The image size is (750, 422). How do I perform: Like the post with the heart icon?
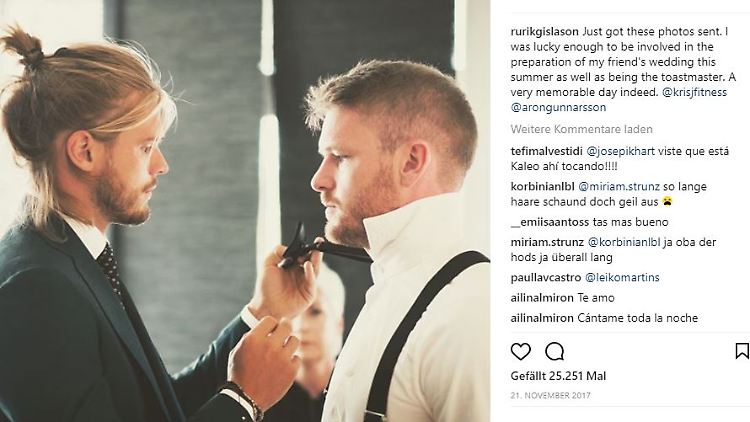(520, 352)
